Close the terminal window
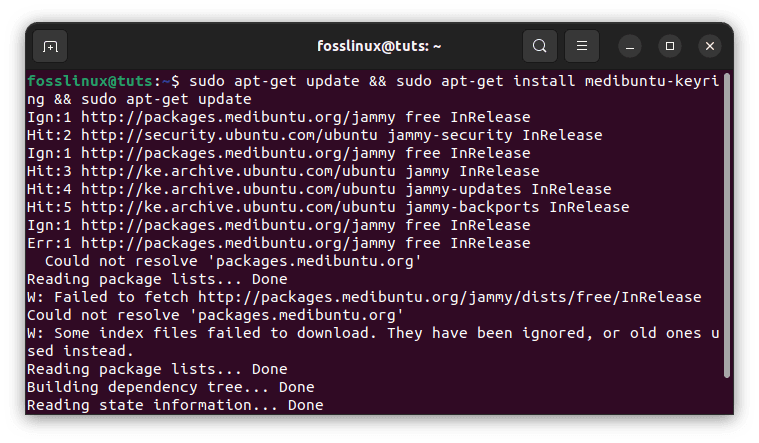The height and width of the screenshot is (443, 759). click(x=710, y=46)
